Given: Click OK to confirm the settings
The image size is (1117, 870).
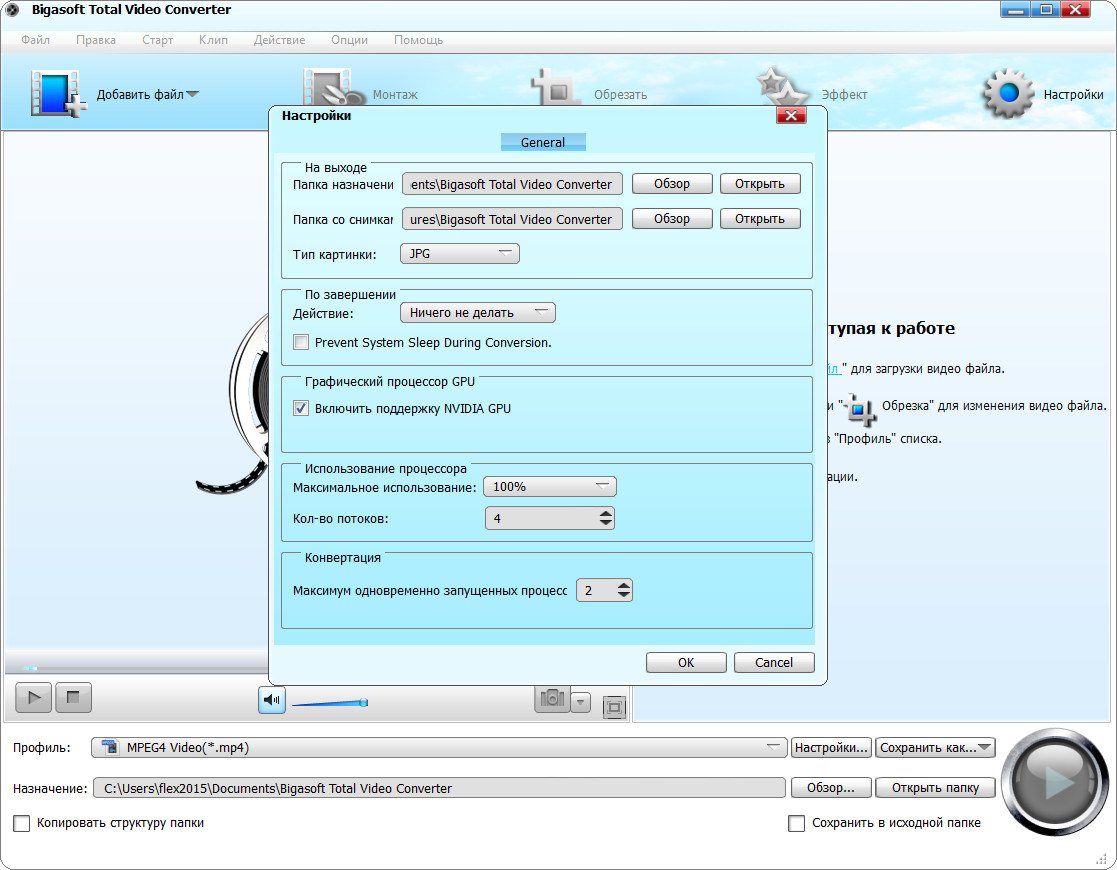Looking at the screenshot, I should [685, 662].
